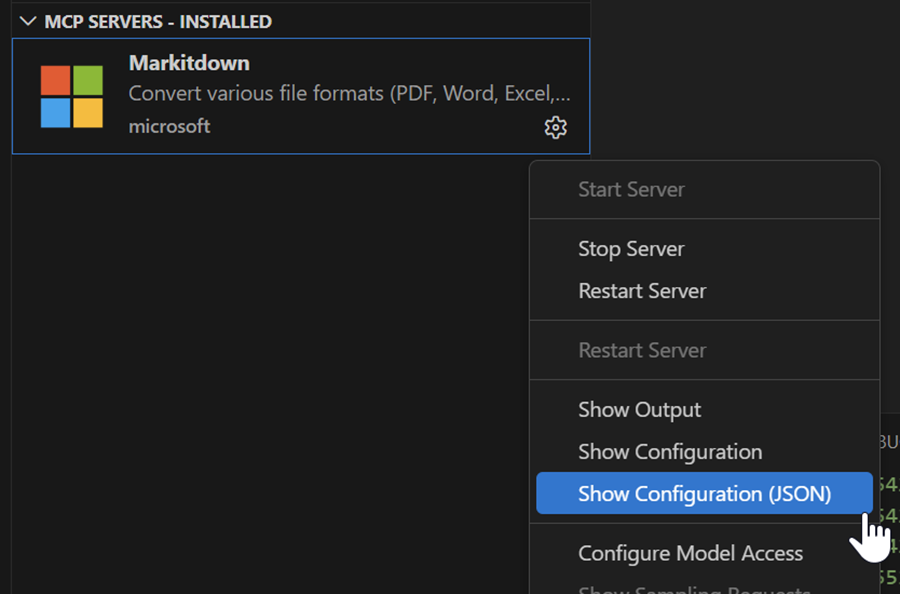This screenshot has width=900, height=594.
Task: Collapse the MCP Servers section chevron
Action: click(28, 21)
